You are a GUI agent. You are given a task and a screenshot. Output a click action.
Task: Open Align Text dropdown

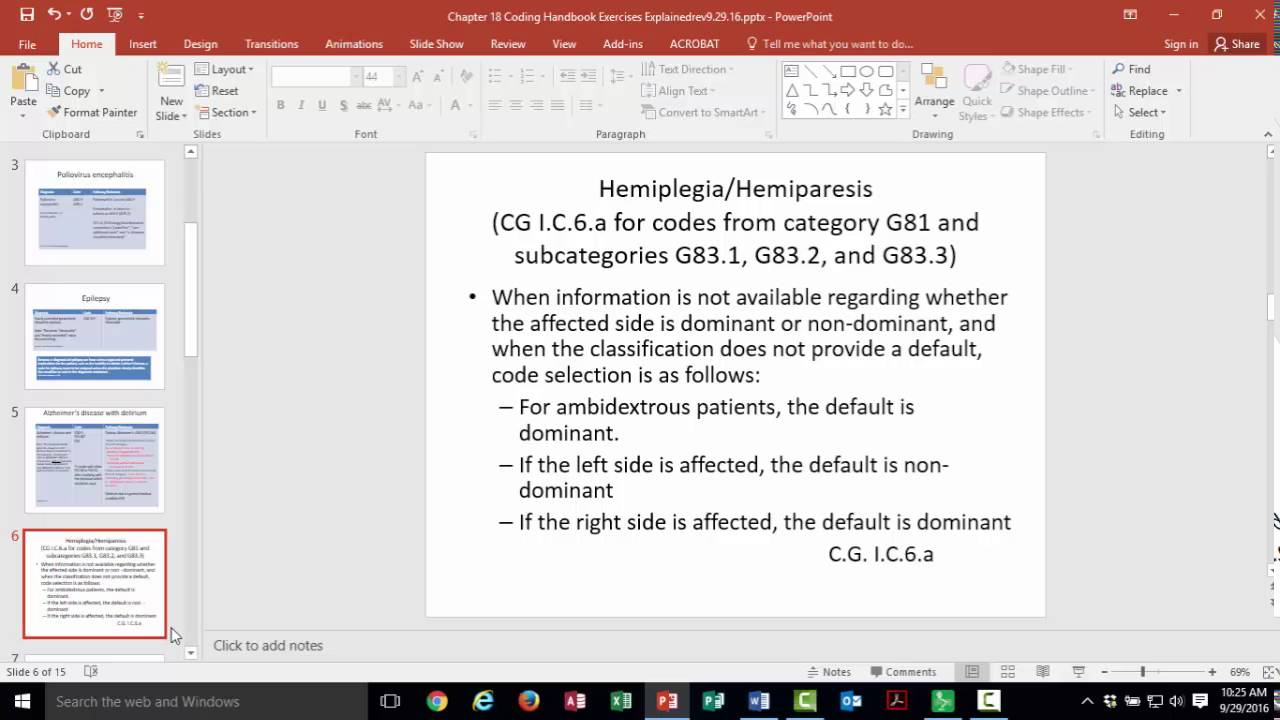click(x=677, y=91)
